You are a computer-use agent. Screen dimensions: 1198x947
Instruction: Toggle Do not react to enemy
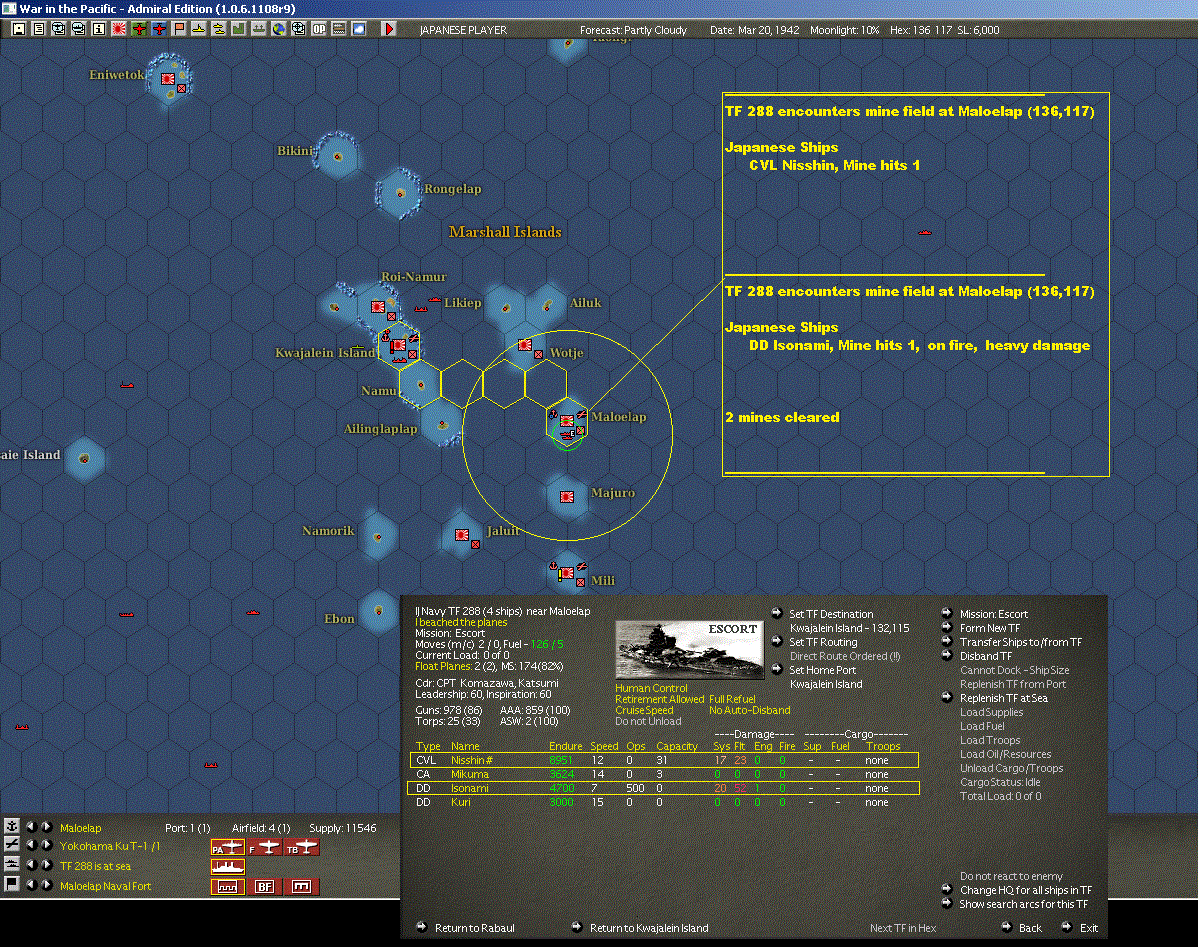(1011, 876)
